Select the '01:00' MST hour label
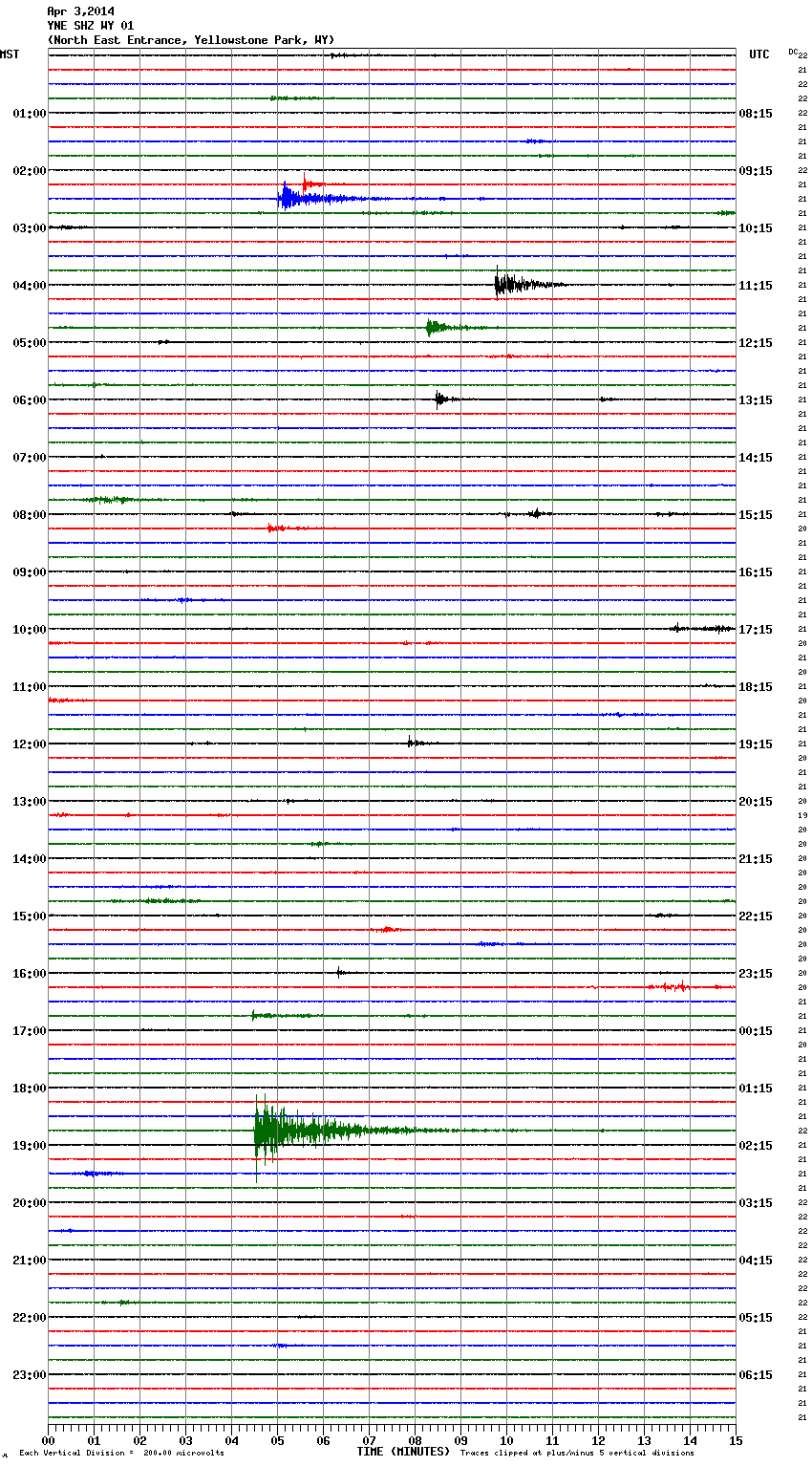Viewport: 812px width, 1466px height. coord(30,114)
